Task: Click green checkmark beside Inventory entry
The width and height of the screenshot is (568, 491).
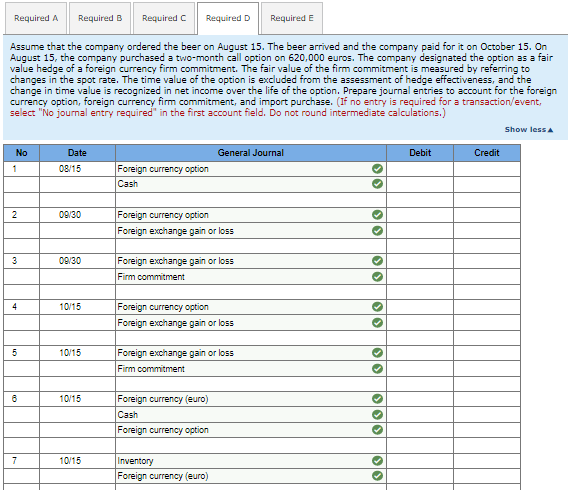Action: [377, 461]
